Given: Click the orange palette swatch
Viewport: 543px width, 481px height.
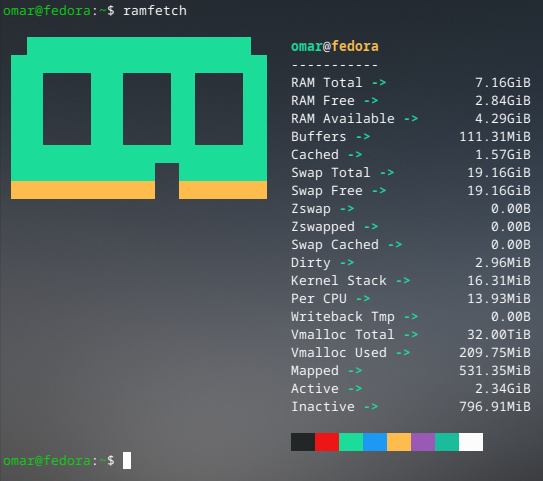Looking at the screenshot, I should 399,442.
